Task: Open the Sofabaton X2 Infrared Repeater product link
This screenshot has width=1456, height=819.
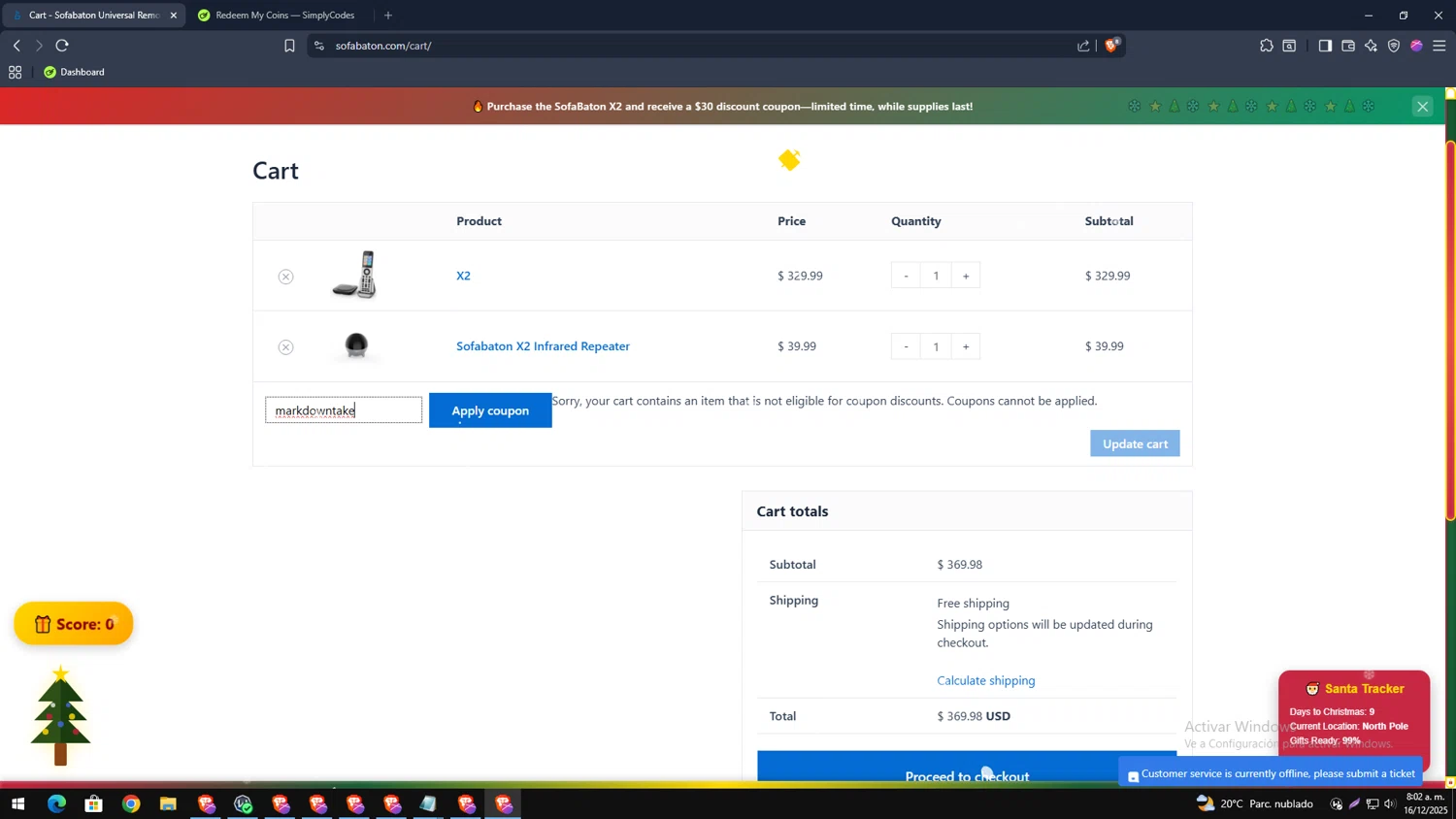Action: pyautogui.click(x=543, y=346)
